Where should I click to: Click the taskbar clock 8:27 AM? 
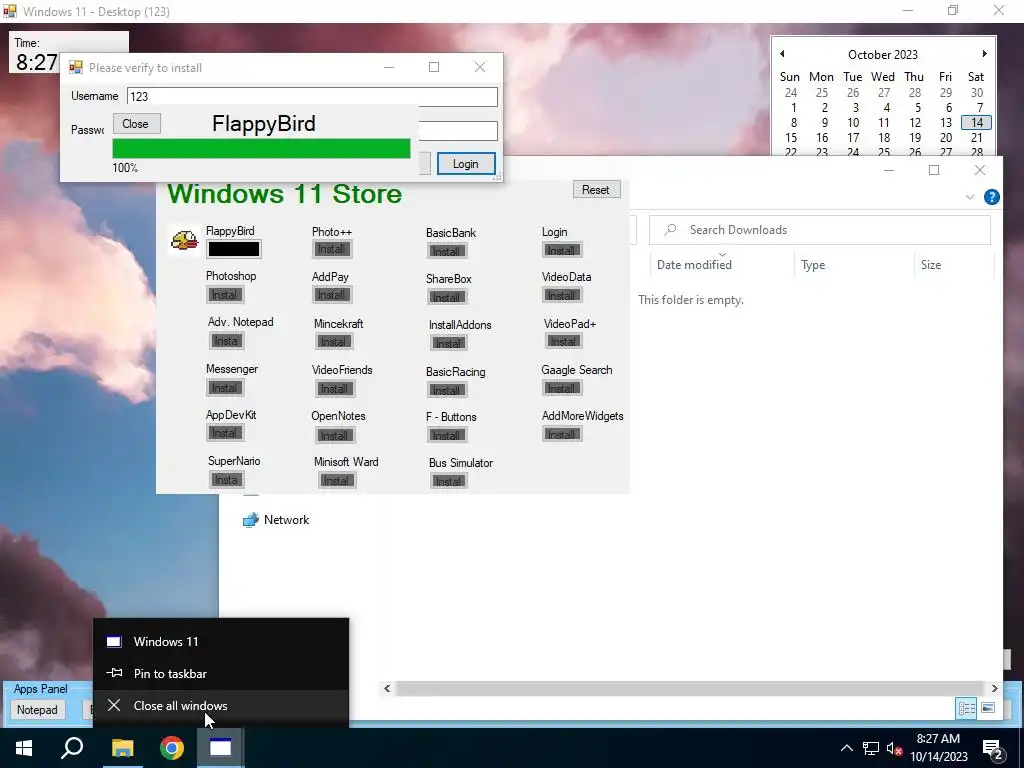[x=938, y=748]
